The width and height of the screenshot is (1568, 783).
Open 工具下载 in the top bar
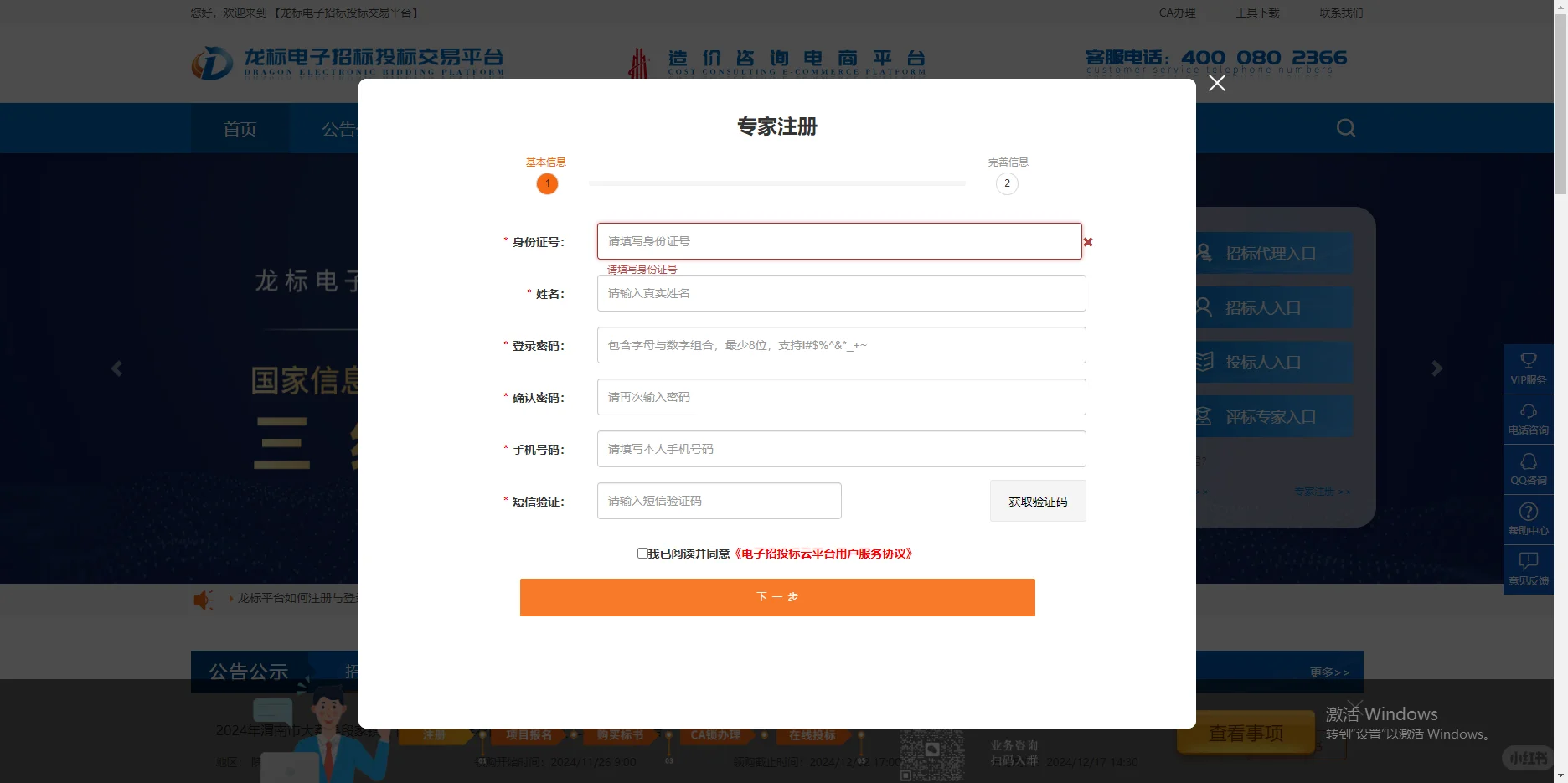[x=1256, y=13]
